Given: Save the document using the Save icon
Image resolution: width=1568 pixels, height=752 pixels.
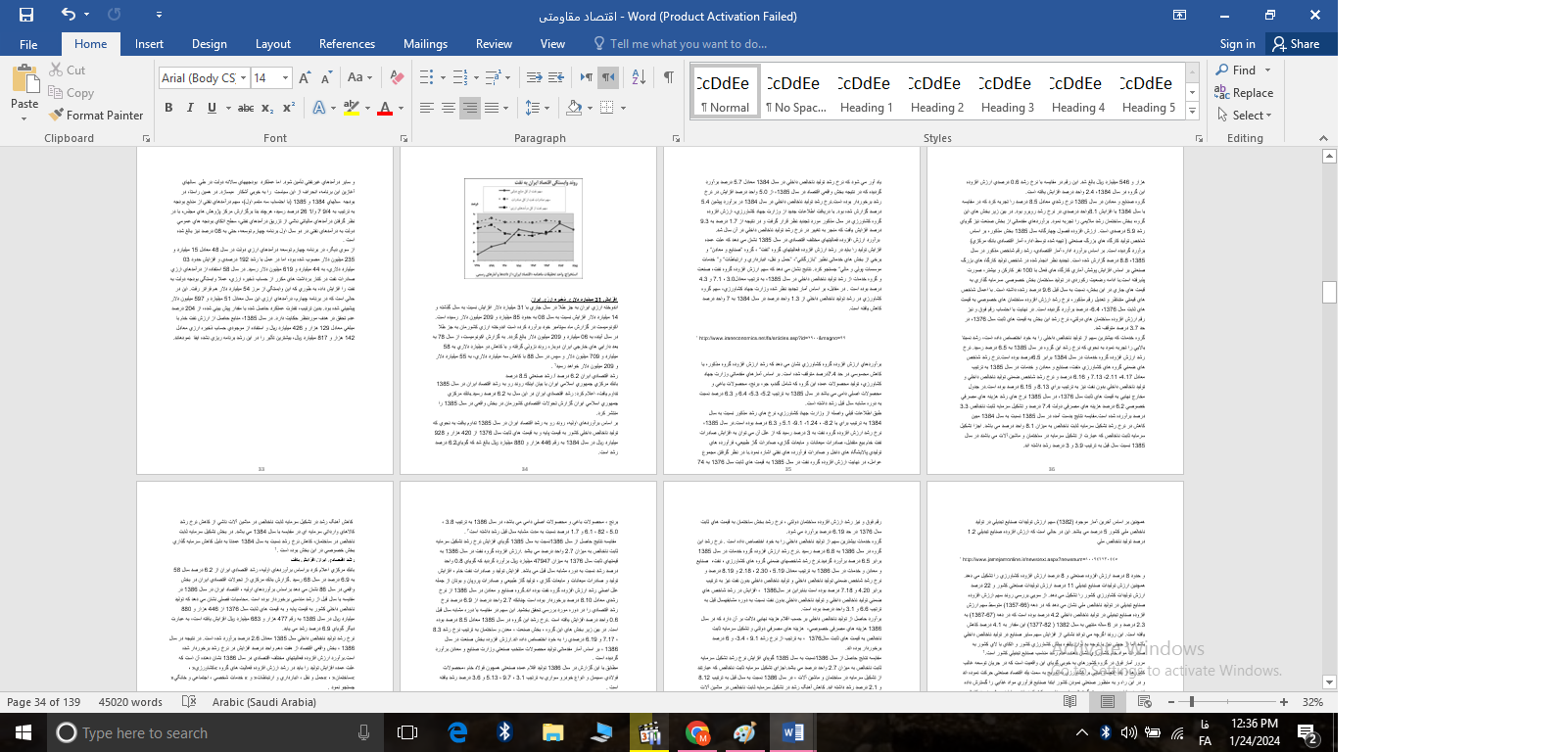Looking at the screenshot, I should pyautogui.click(x=26, y=15).
